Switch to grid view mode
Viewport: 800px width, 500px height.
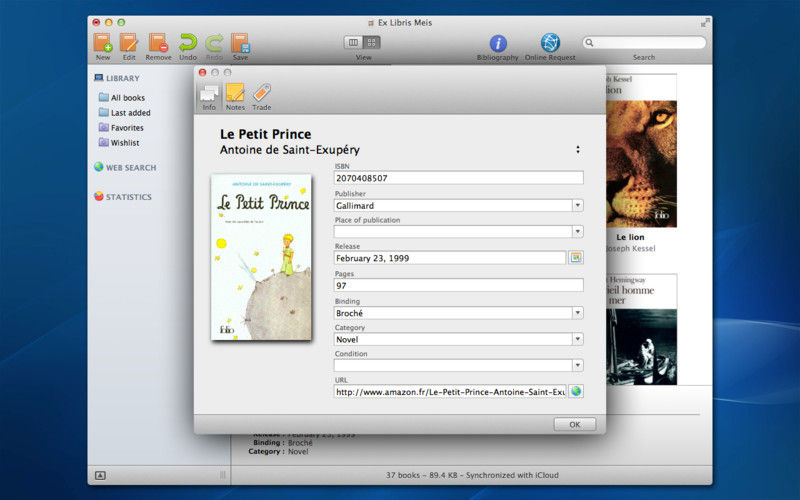tap(371, 42)
